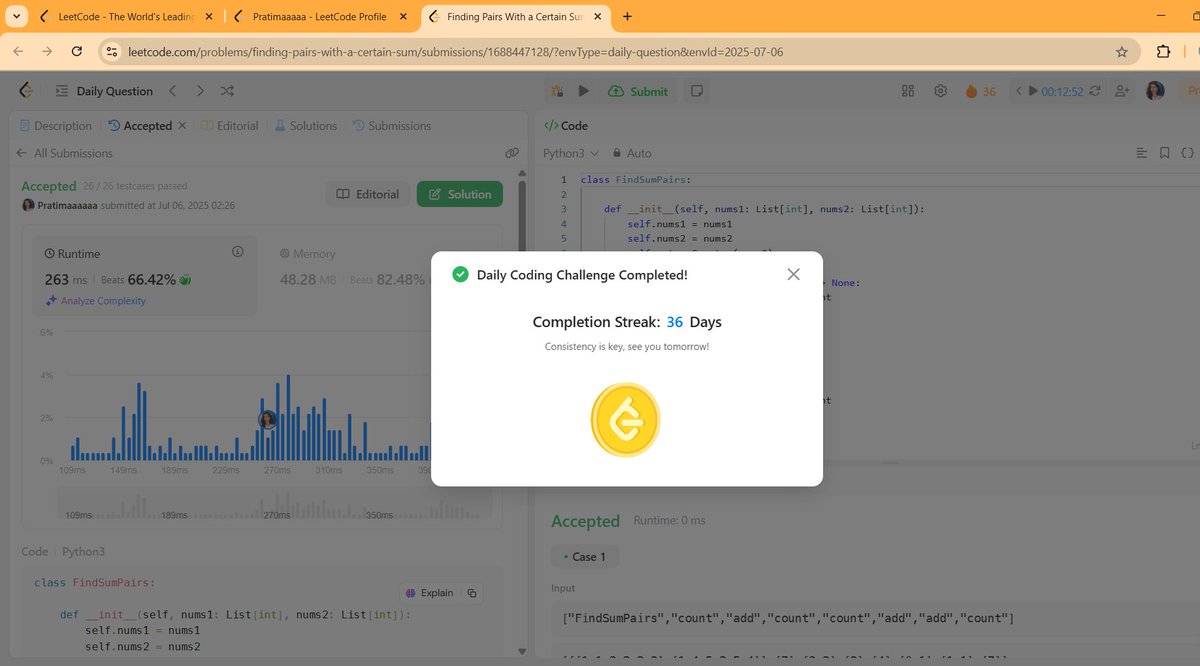Click the Auto lock toggle in editor bar
1200x666 pixels.
[x=630, y=152]
